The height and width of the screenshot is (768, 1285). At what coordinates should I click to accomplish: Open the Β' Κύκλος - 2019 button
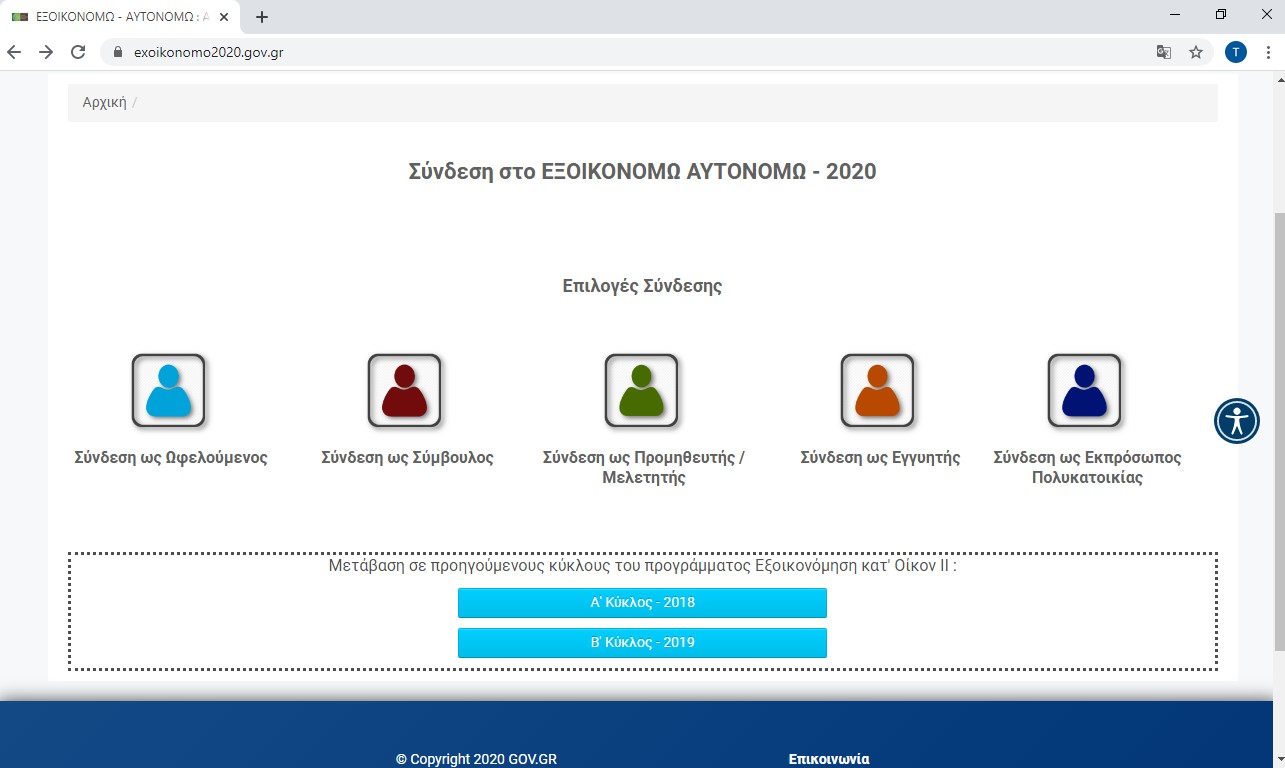point(642,643)
